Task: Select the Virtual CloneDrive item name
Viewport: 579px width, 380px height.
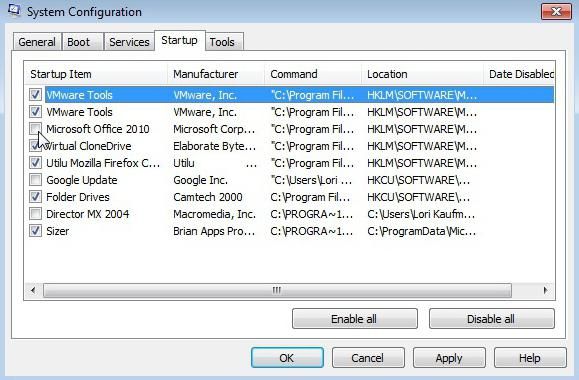Action: pyautogui.click(x=89, y=146)
